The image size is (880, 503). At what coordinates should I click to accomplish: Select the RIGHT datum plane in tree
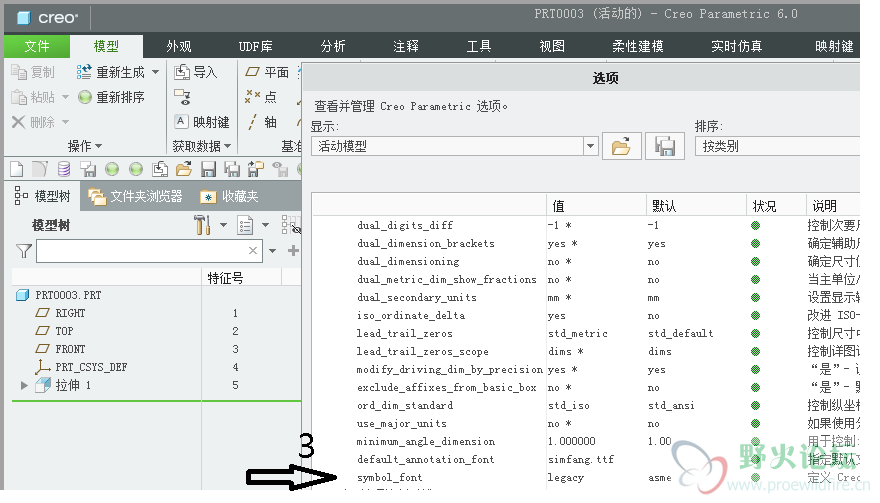point(70,313)
